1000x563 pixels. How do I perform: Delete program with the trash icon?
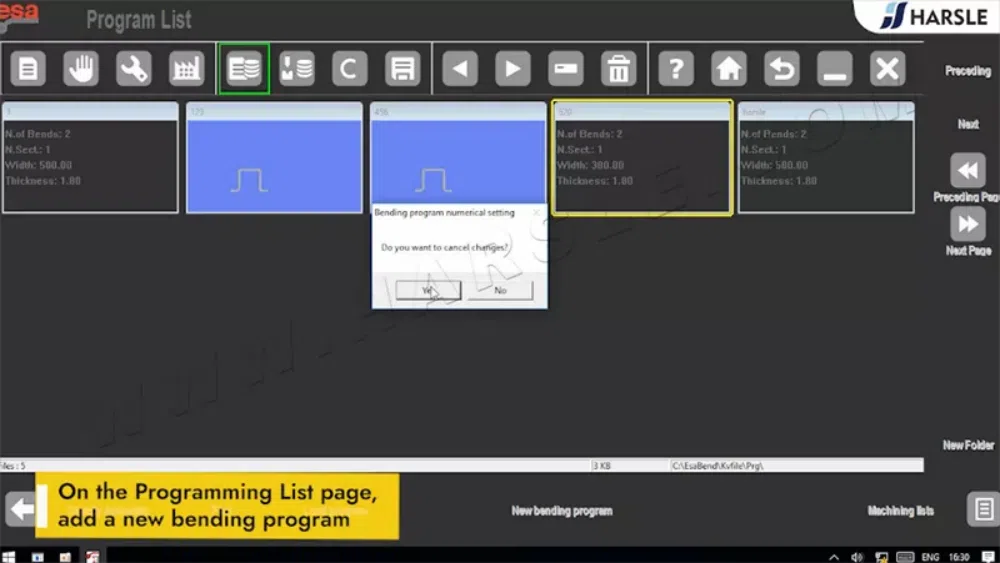[x=619, y=68]
